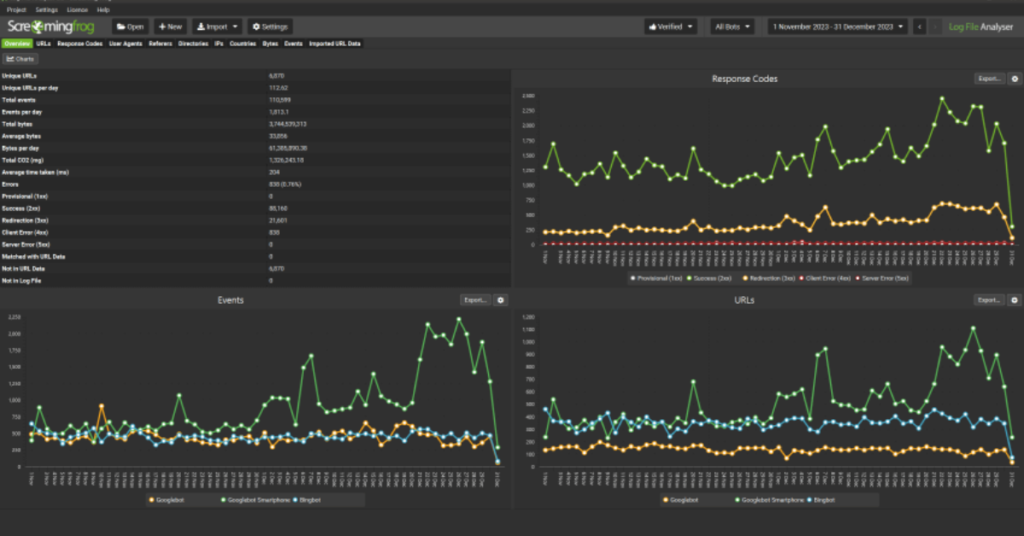This screenshot has height=536, width=1024.
Task: Switch to the Countries tab
Action: tap(243, 44)
